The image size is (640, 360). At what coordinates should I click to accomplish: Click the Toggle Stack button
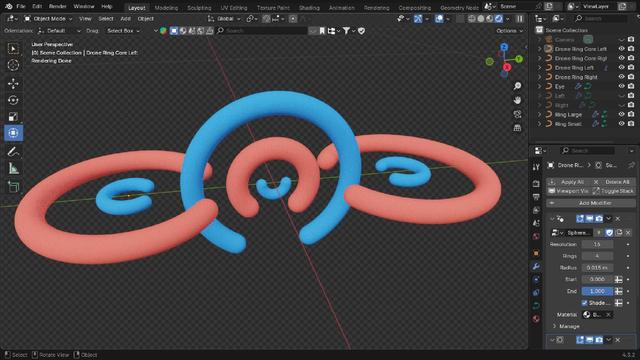(613, 191)
